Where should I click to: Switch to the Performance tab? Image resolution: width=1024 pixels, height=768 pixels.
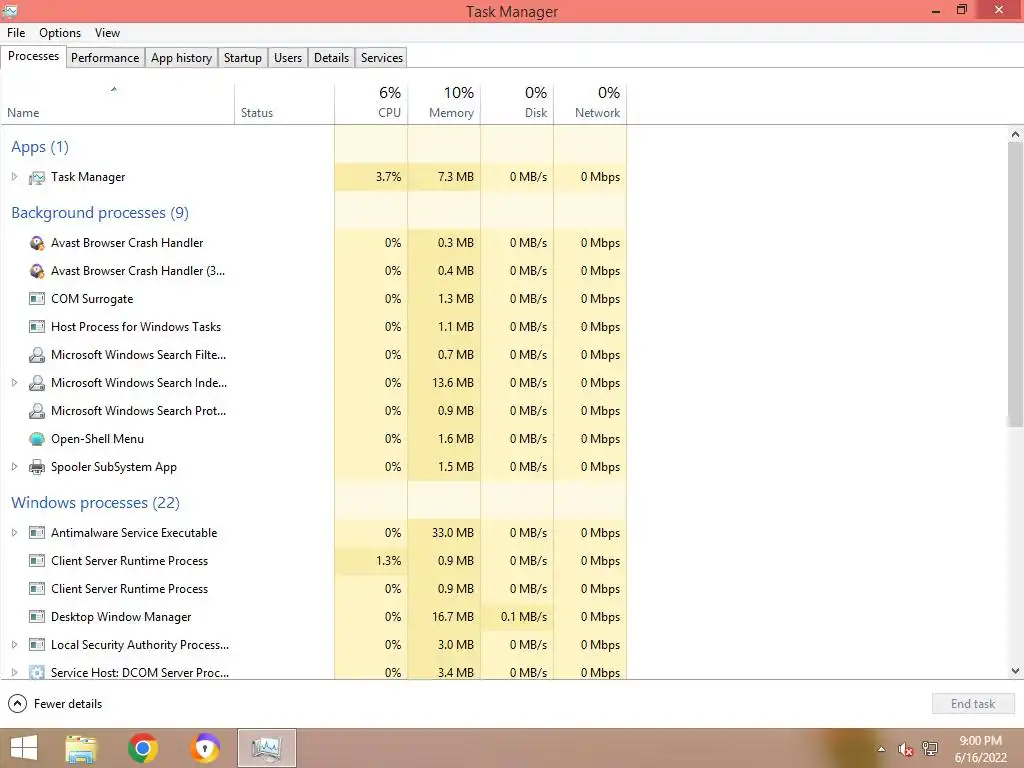[x=105, y=57]
